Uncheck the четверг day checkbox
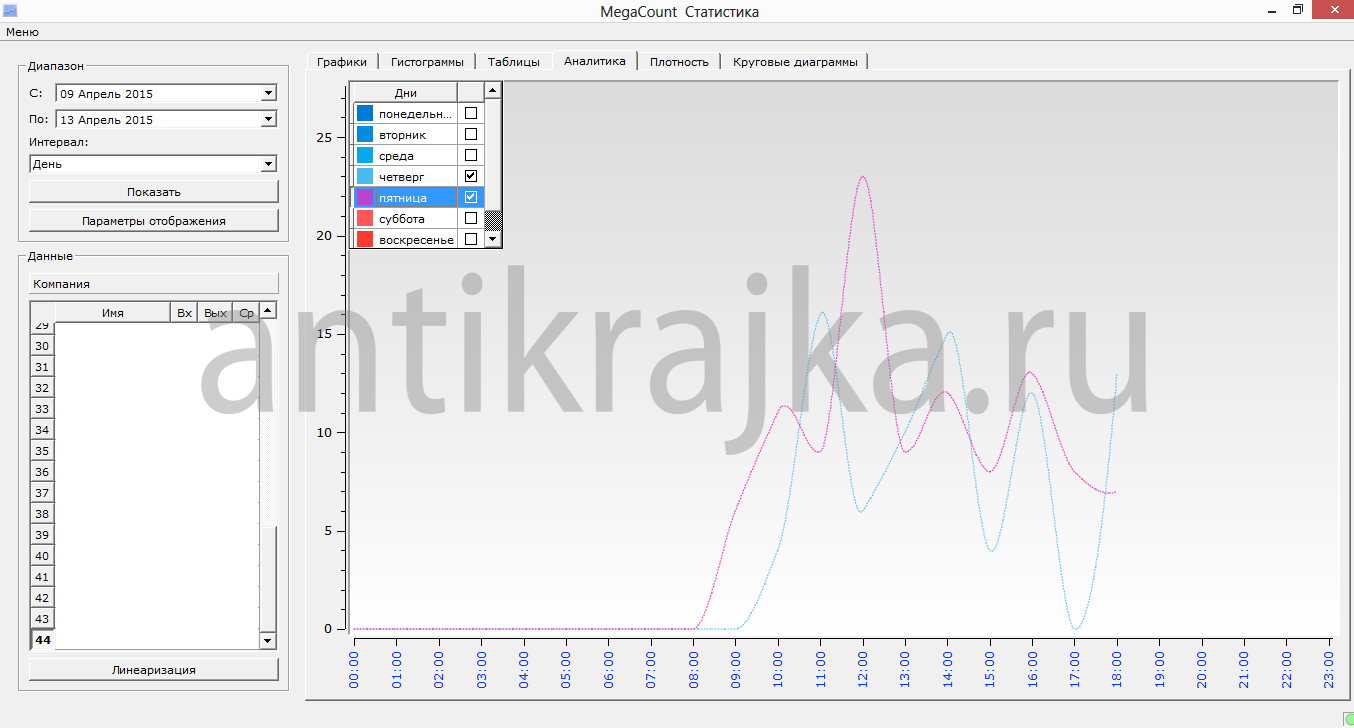This screenshot has height=728, width=1354. click(x=471, y=176)
